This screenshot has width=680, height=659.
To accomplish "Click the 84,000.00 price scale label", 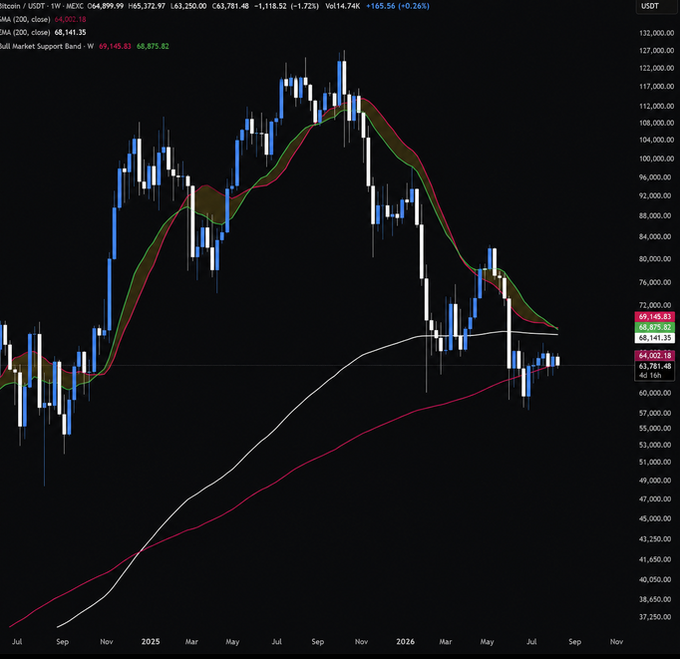I will coord(657,236).
